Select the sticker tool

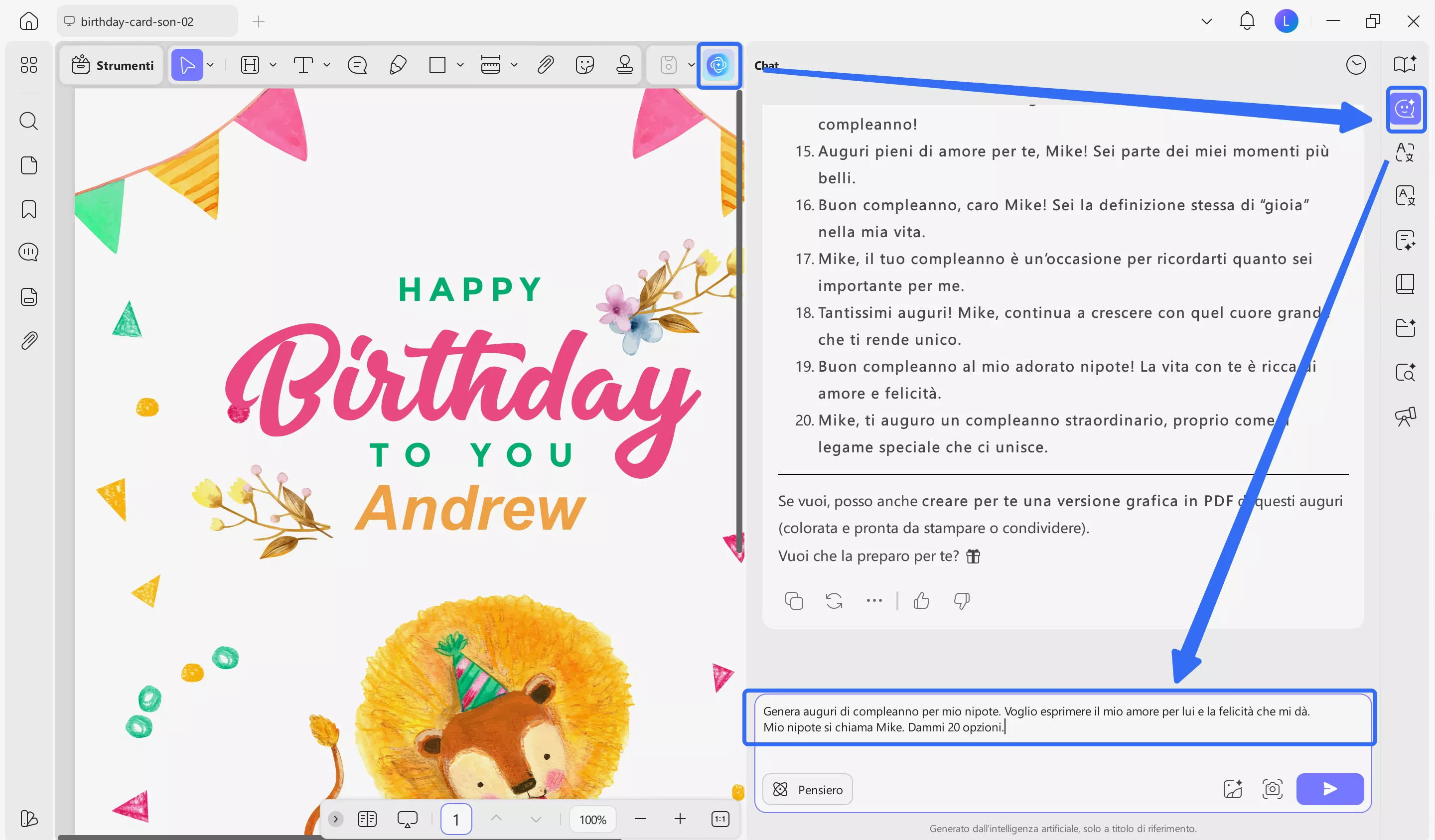click(x=585, y=65)
